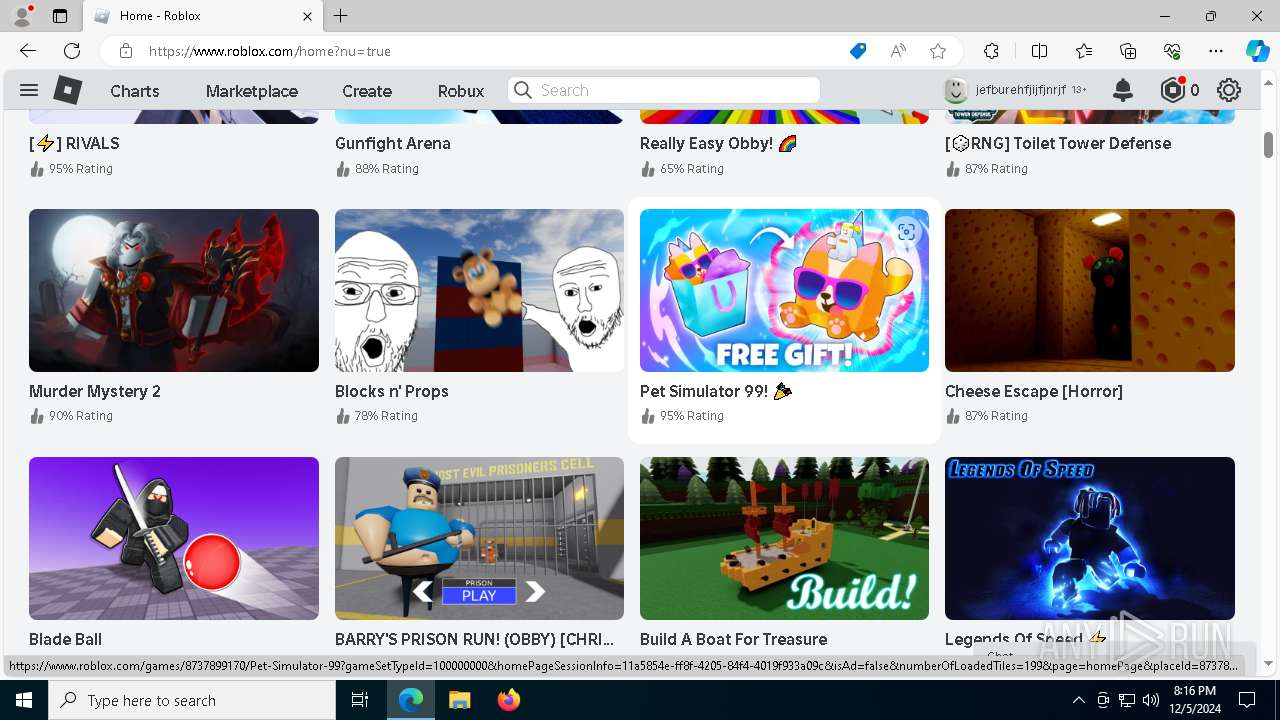This screenshot has width=1280, height=720.
Task: Click the username jefburehfjijfjnrjf
Action: [1021, 90]
